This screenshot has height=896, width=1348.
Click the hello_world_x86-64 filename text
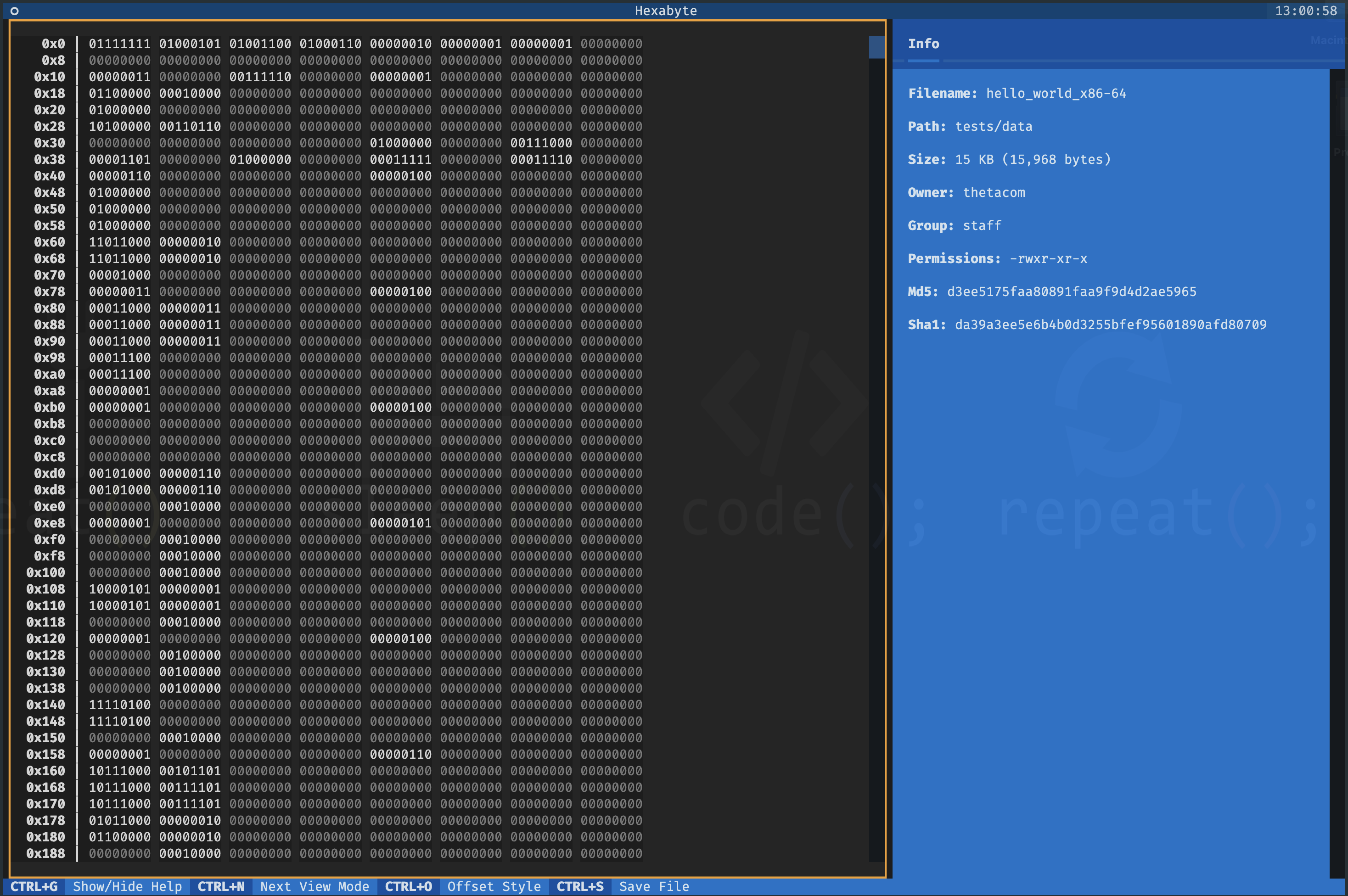tap(1056, 94)
